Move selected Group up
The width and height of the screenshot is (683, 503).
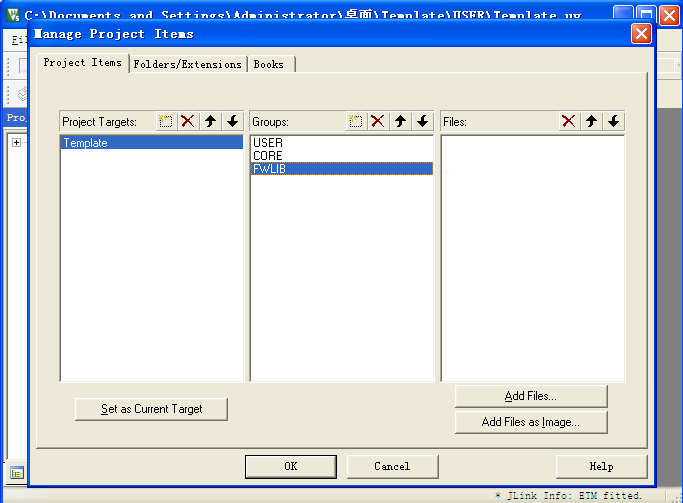400,121
